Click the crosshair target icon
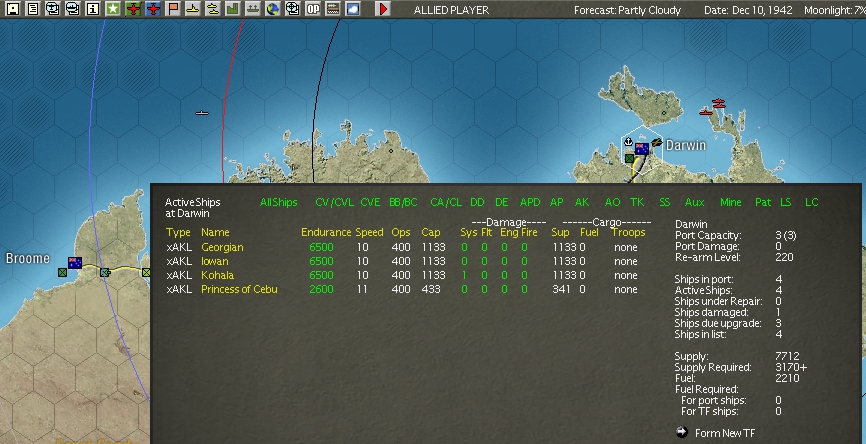Viewport: 866px width, 444px height. click(x=293, y=8)
